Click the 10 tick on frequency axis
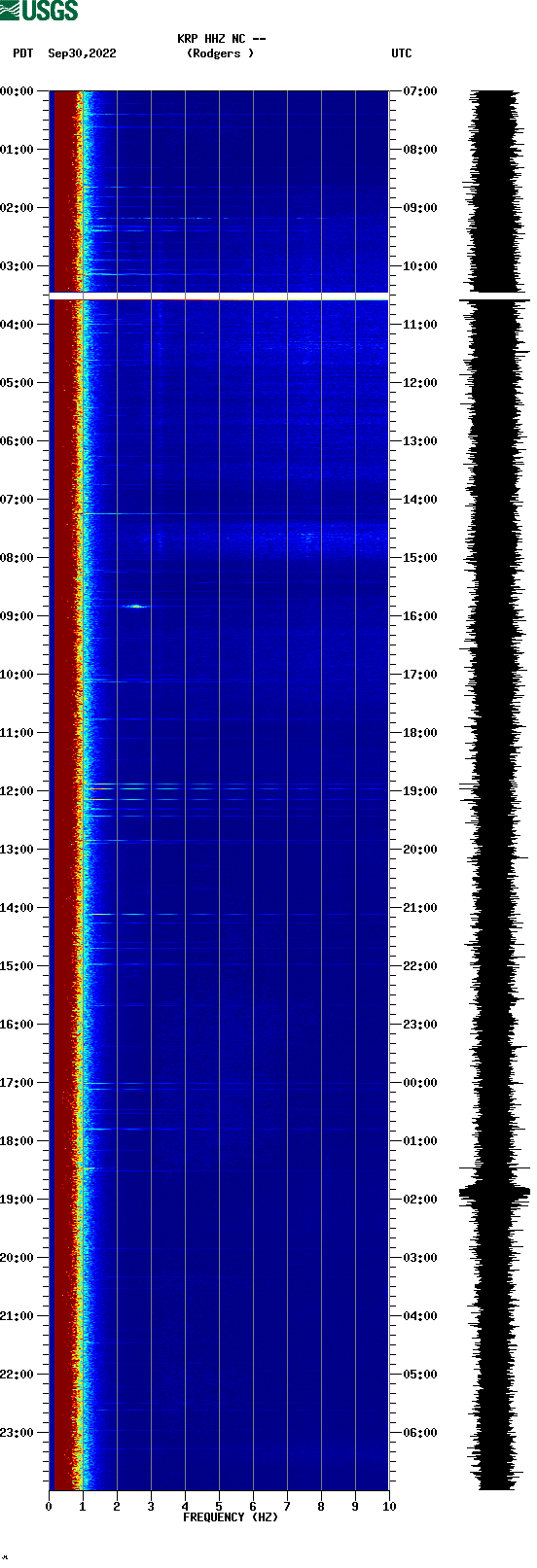This screenshot has width=537, height=1568. coord(389,1507)
